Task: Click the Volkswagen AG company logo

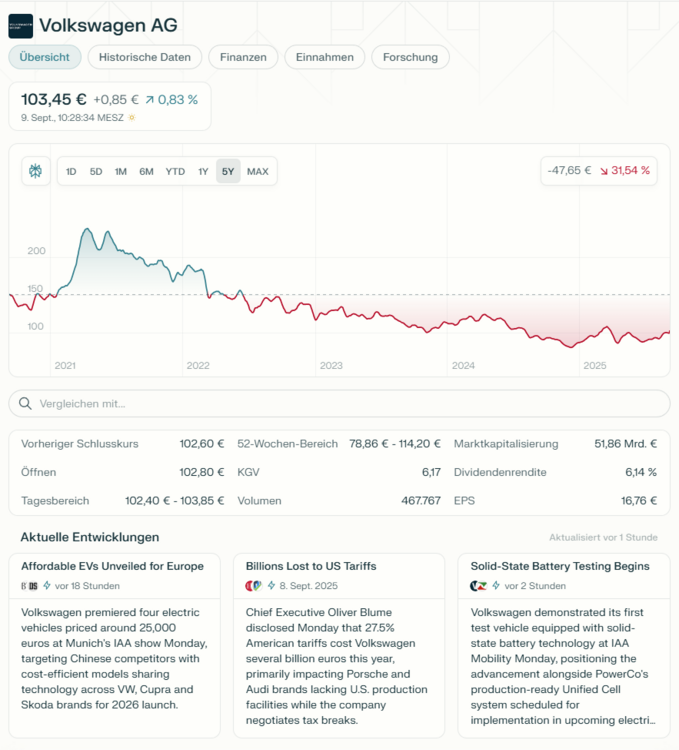Action: click(20, 25)
